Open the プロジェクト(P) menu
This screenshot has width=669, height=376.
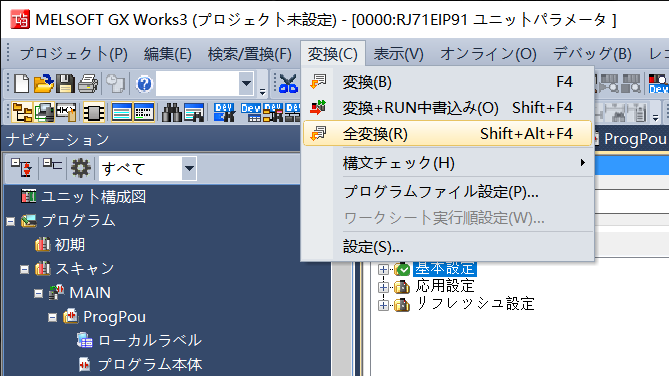tap(73, 54)
